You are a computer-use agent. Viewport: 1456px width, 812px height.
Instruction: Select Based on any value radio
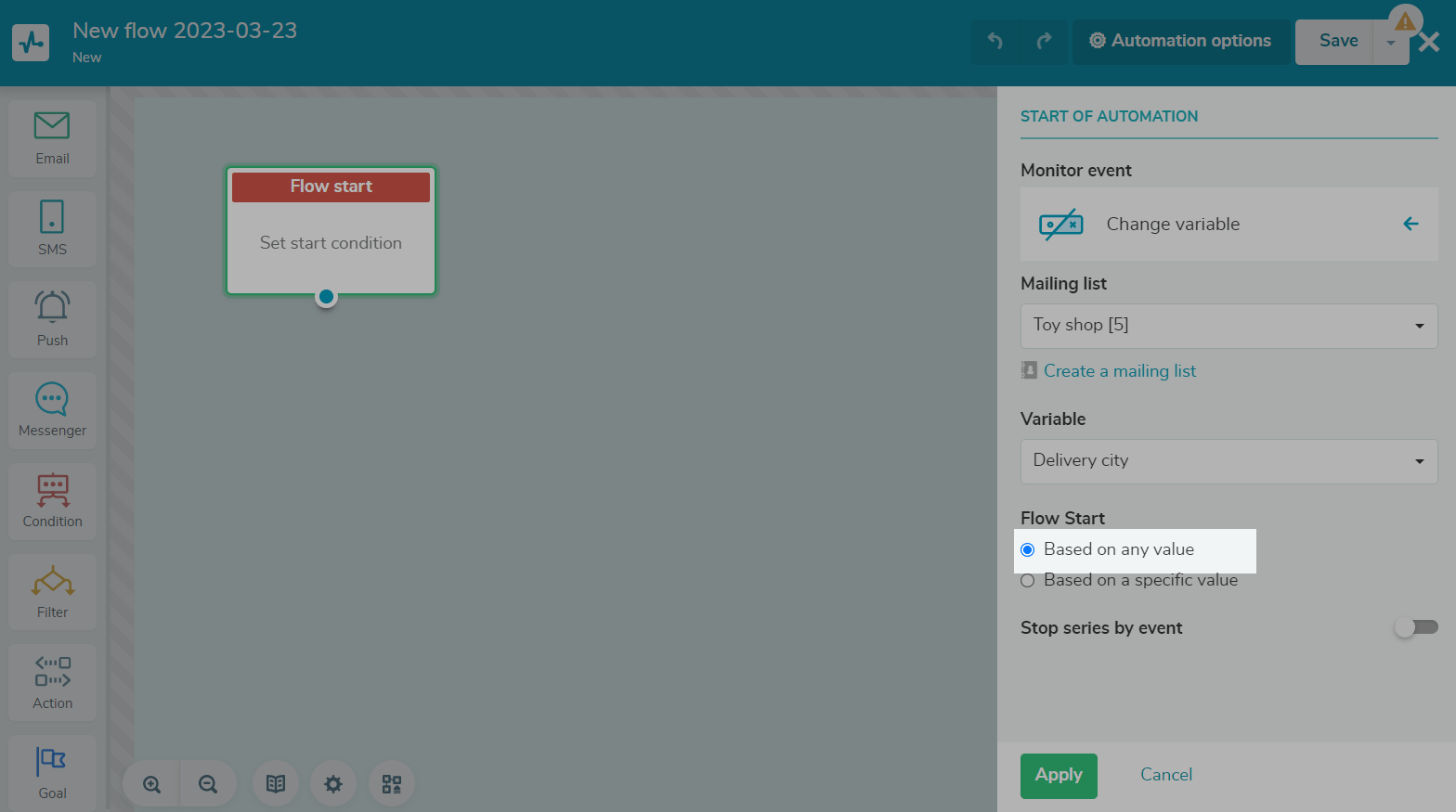[1028, 550]
